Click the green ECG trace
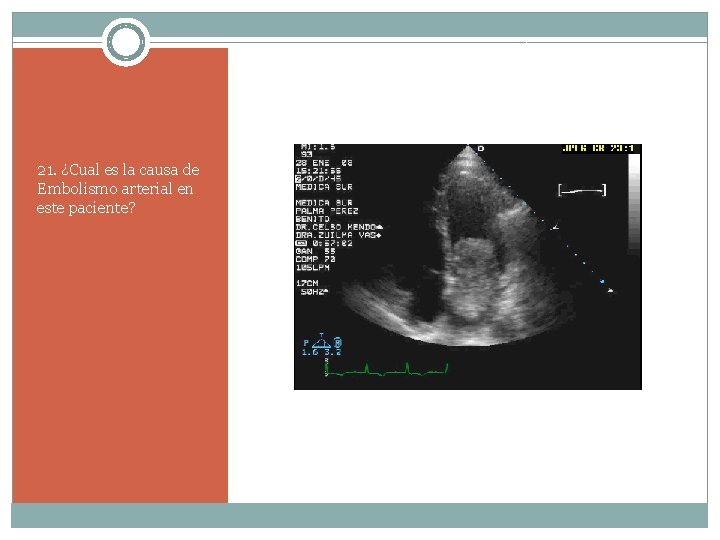This screenshot has height=540, width=720. [386, 370]
